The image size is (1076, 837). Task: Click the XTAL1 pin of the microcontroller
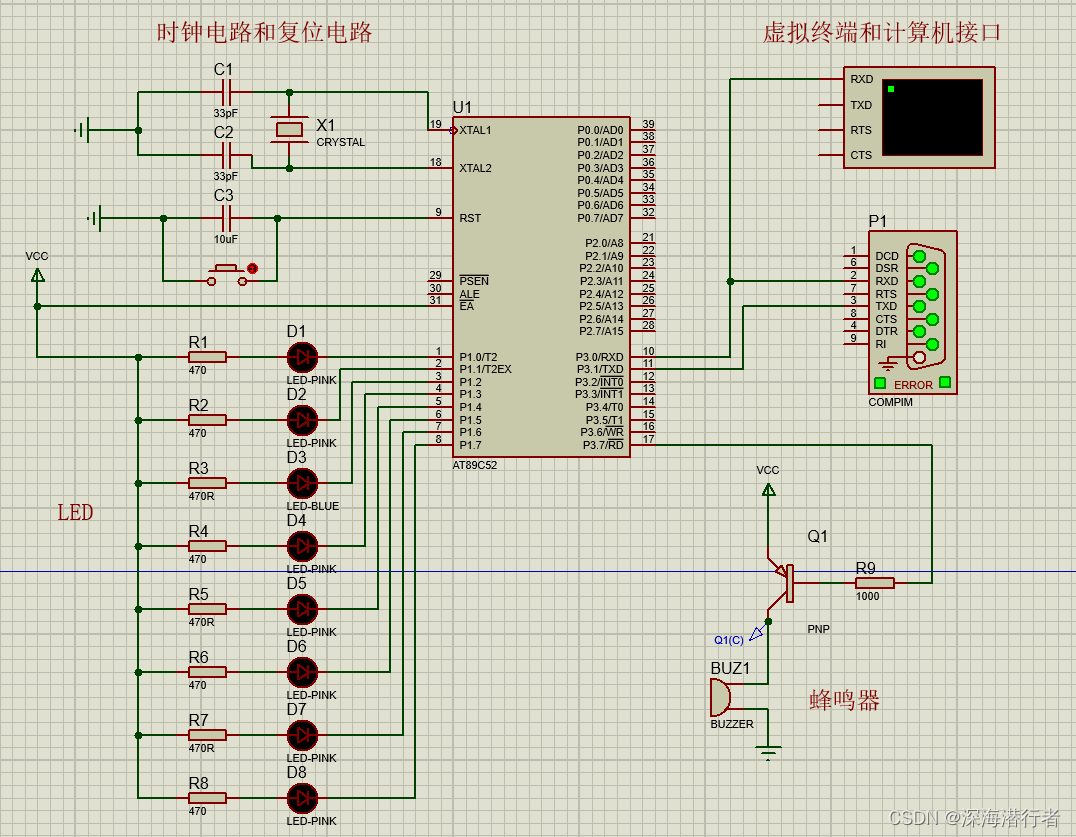point(472,130)
